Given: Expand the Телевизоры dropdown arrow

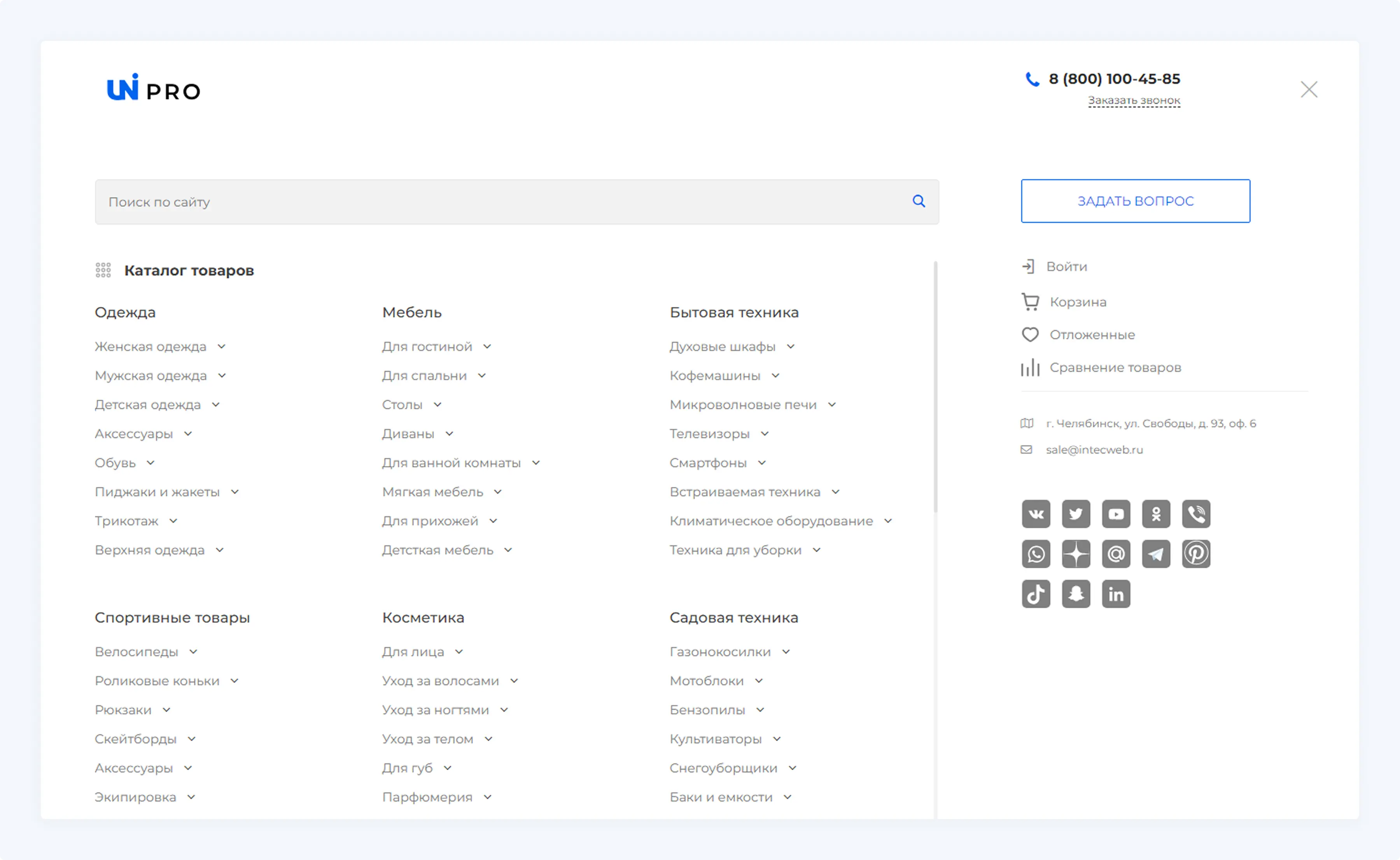Looking at the screenshot, I should [x=764, y=434].
